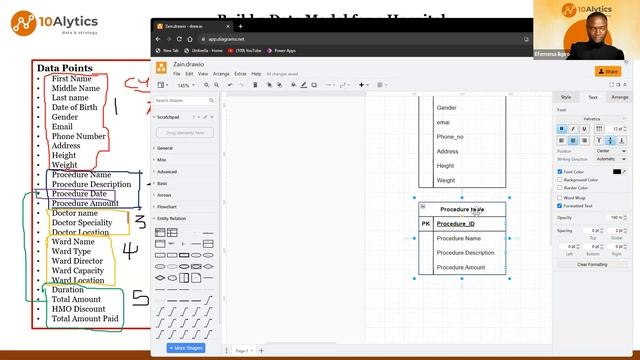
Task: Open the Extras menu
Action: click(x=240, y=74)
